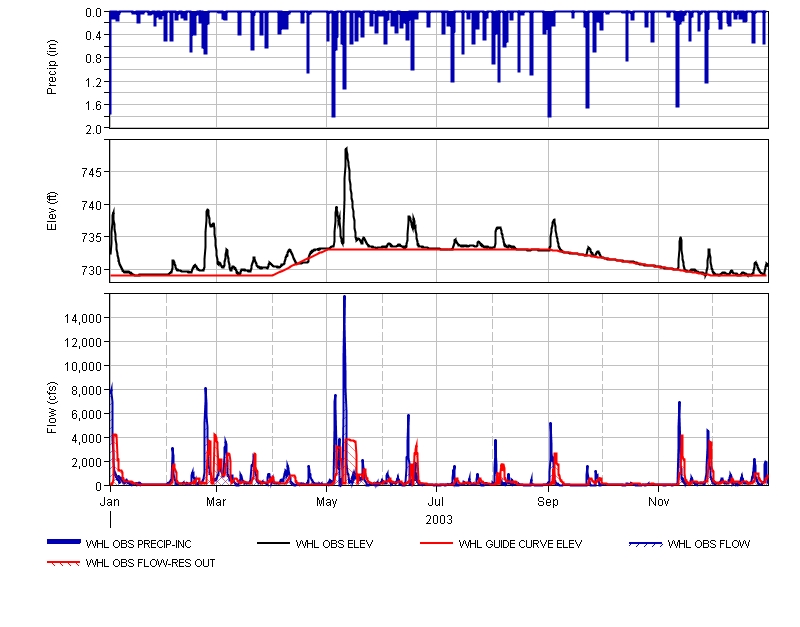Click the 10,000 tick label on flow axis

[83, 367]
